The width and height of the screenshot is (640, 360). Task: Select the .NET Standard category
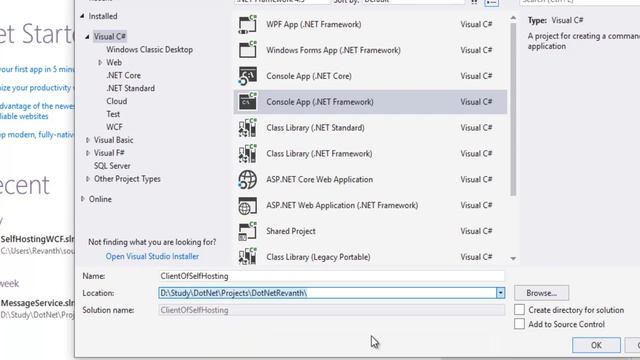point(130,88)
